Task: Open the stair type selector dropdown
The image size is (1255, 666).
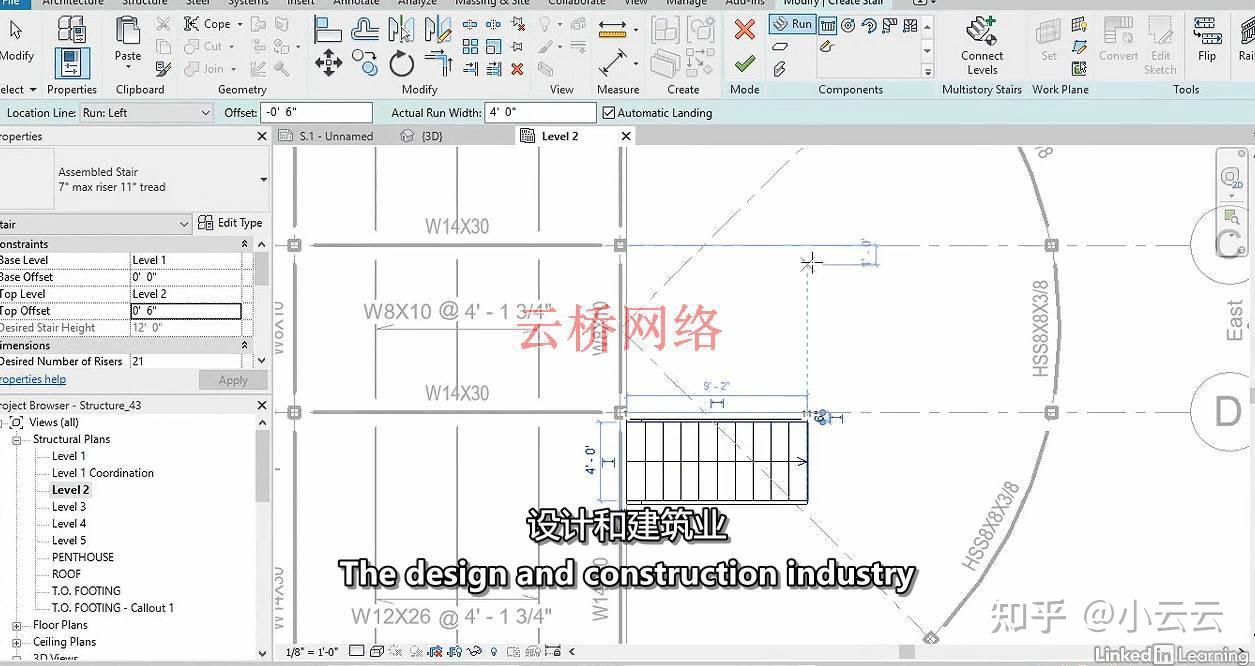Action: pos(264,180)
